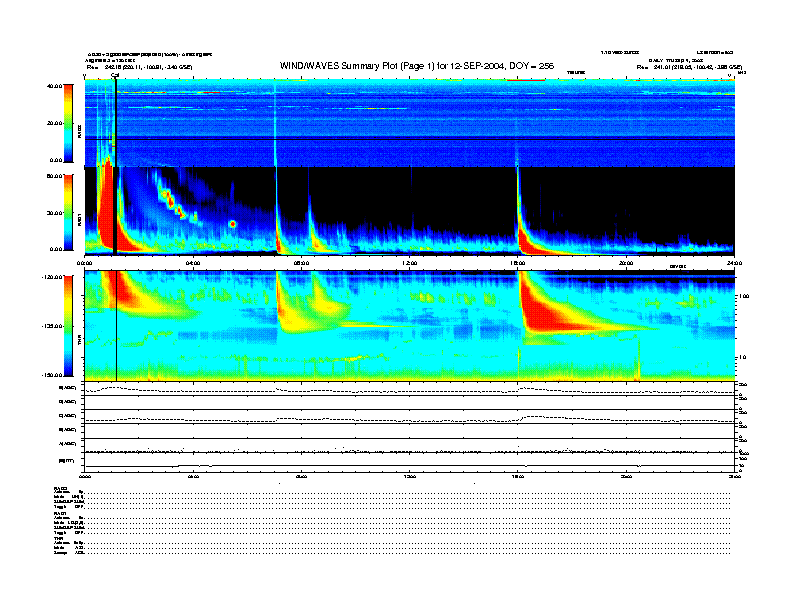Click the 04:00 tick label under RAD1 panel
Viewport: 792px width, 612px height.
pos(193,262)
